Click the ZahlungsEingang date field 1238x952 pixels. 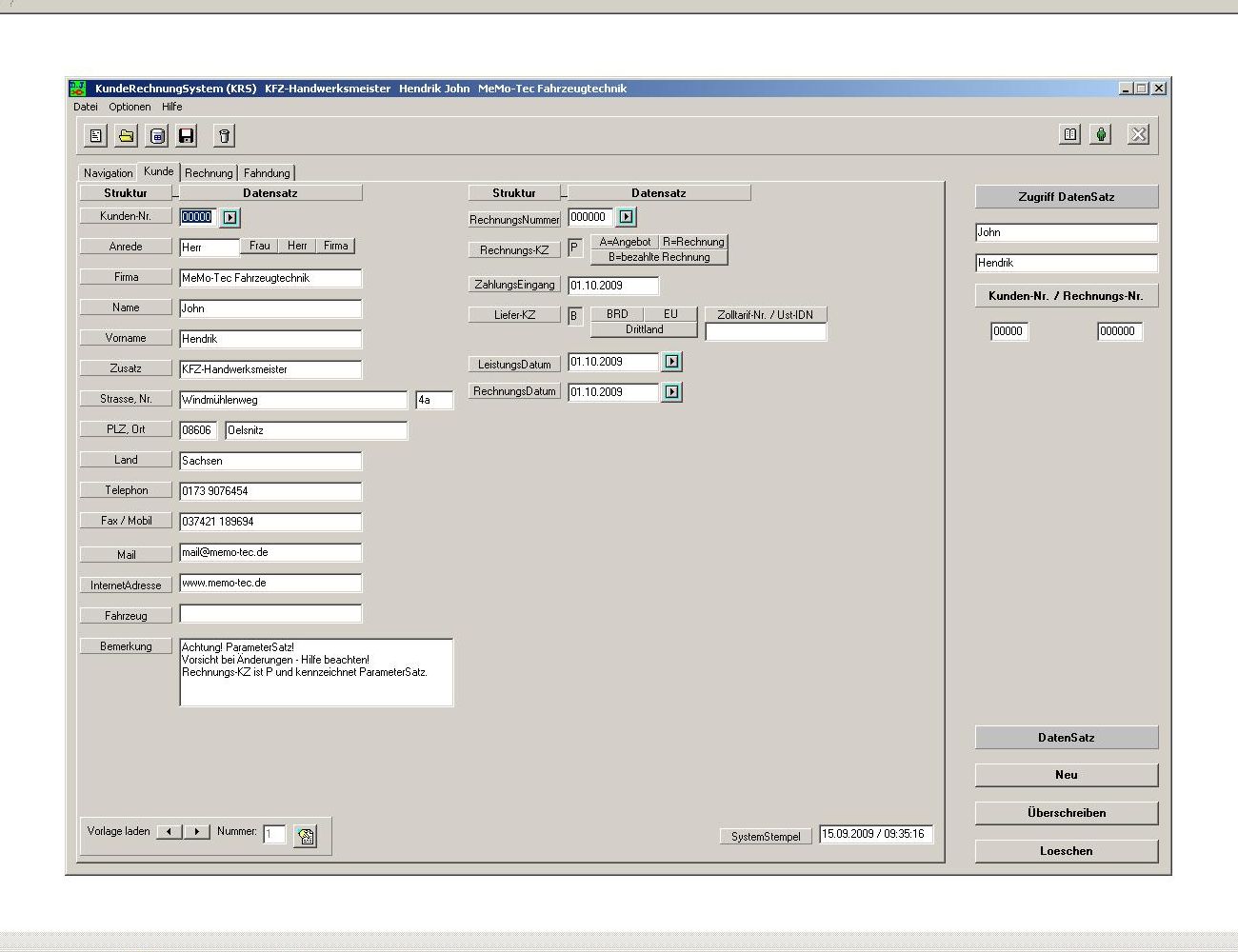[x=613, y=286]
